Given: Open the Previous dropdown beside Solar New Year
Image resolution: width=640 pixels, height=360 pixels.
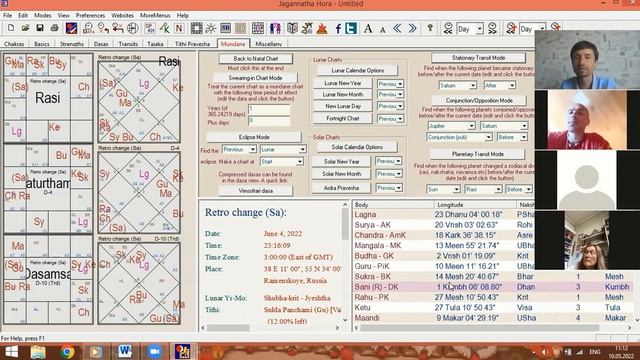Looking at the screenshot, I should pos(389,161).
